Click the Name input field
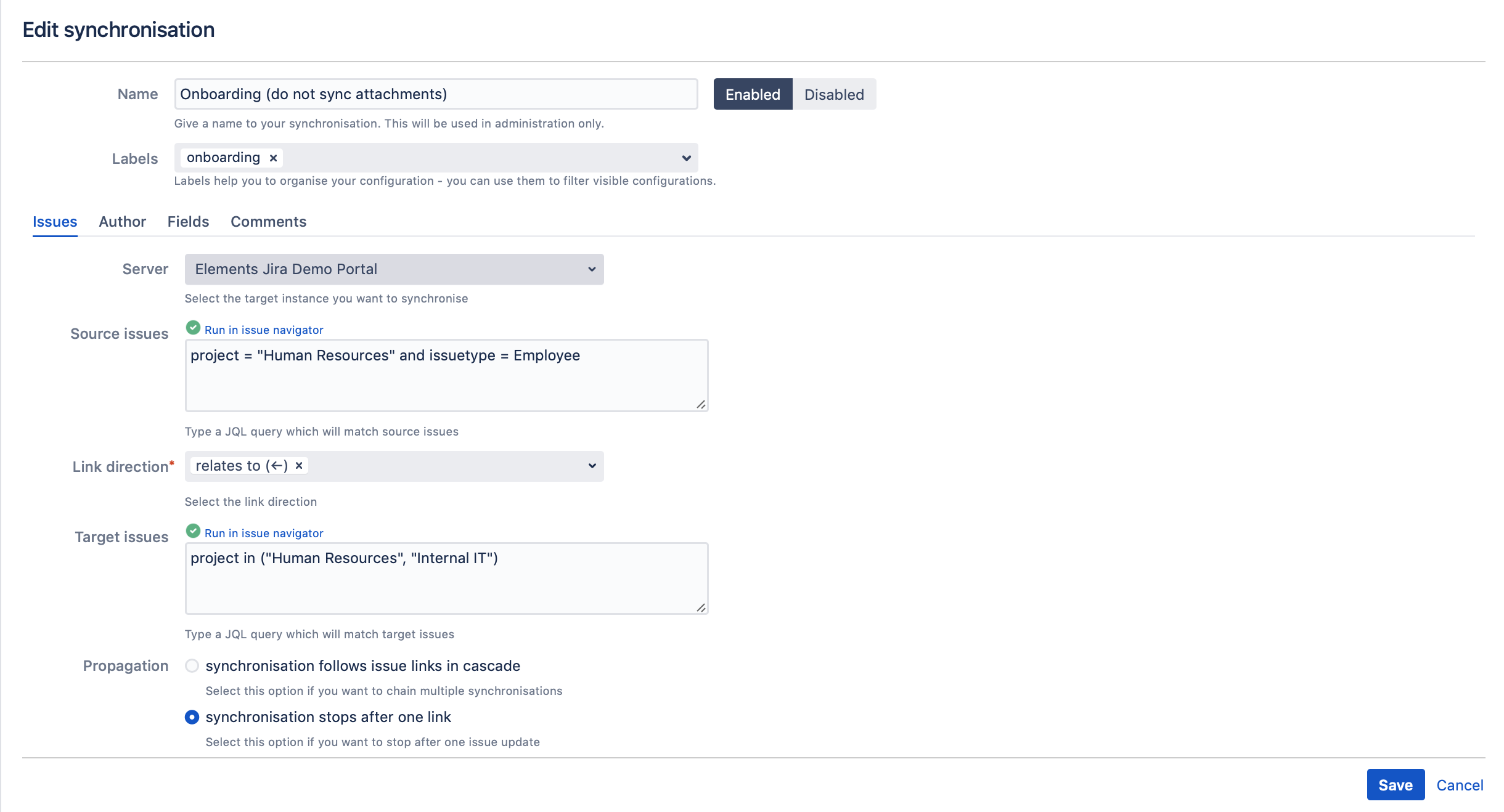Image resolution: width=1504 pixels, height=812 pixels. (436, 94)
